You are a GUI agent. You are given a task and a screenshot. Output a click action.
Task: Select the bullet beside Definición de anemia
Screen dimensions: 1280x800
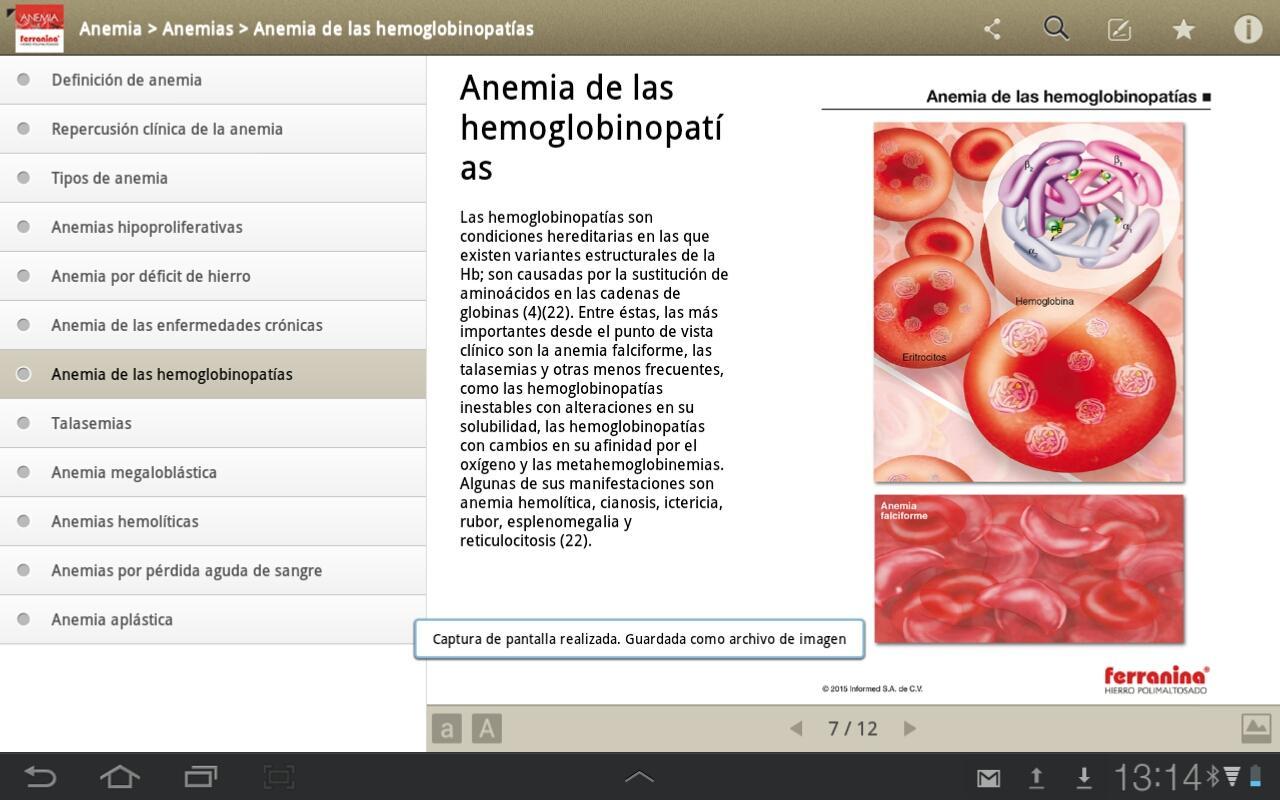coord(23,79)
